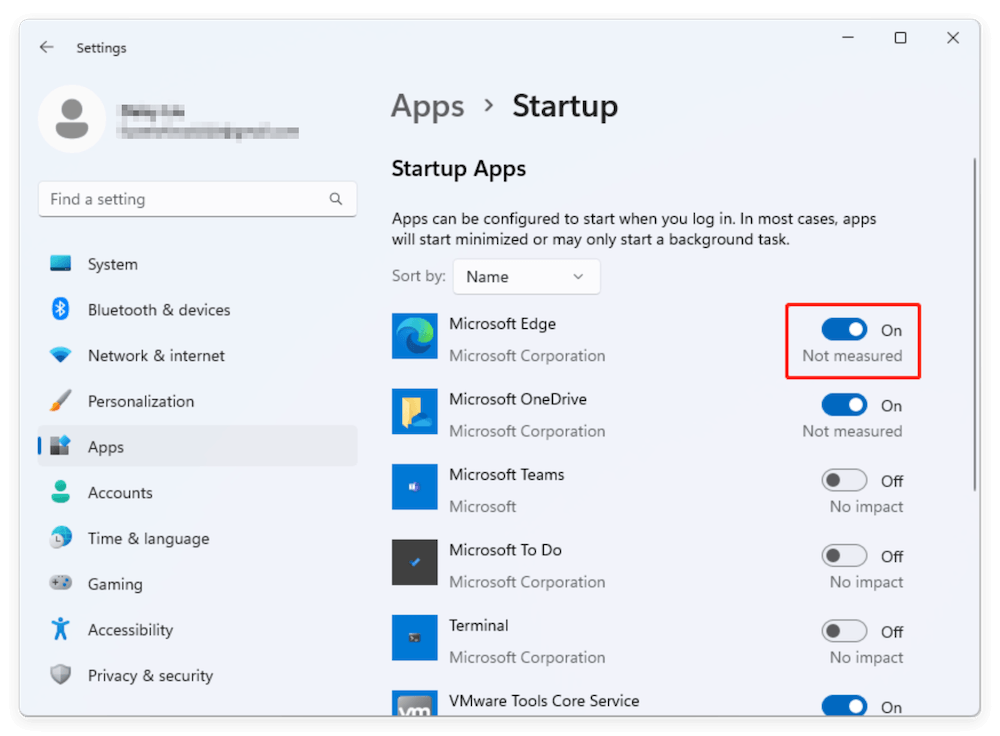Click the Startup Apps heading
1000x736 pixels.
pyautogui.click(x=459, y=169)
